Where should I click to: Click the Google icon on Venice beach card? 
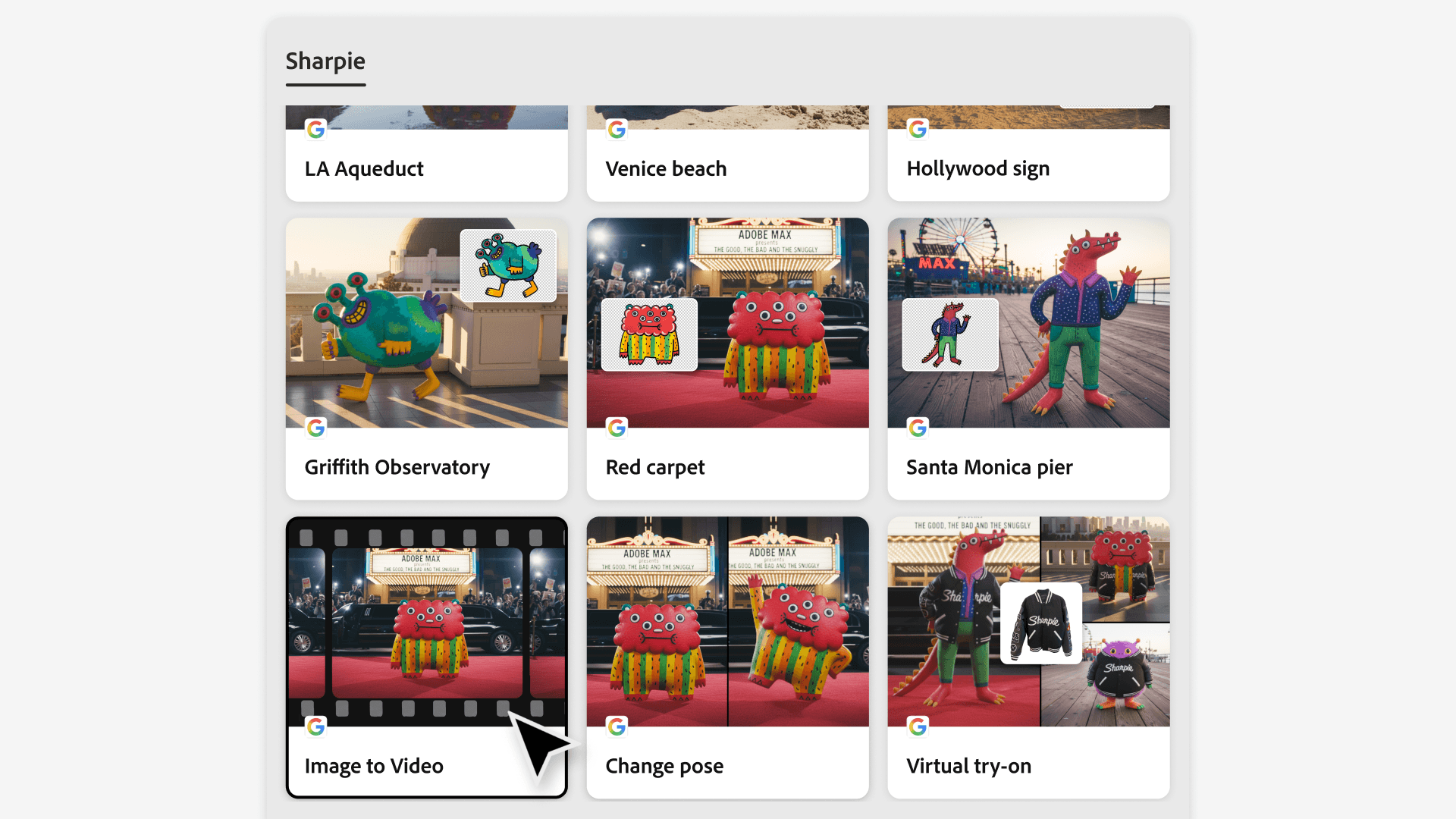pyautogui.click(x=617, y=130)
